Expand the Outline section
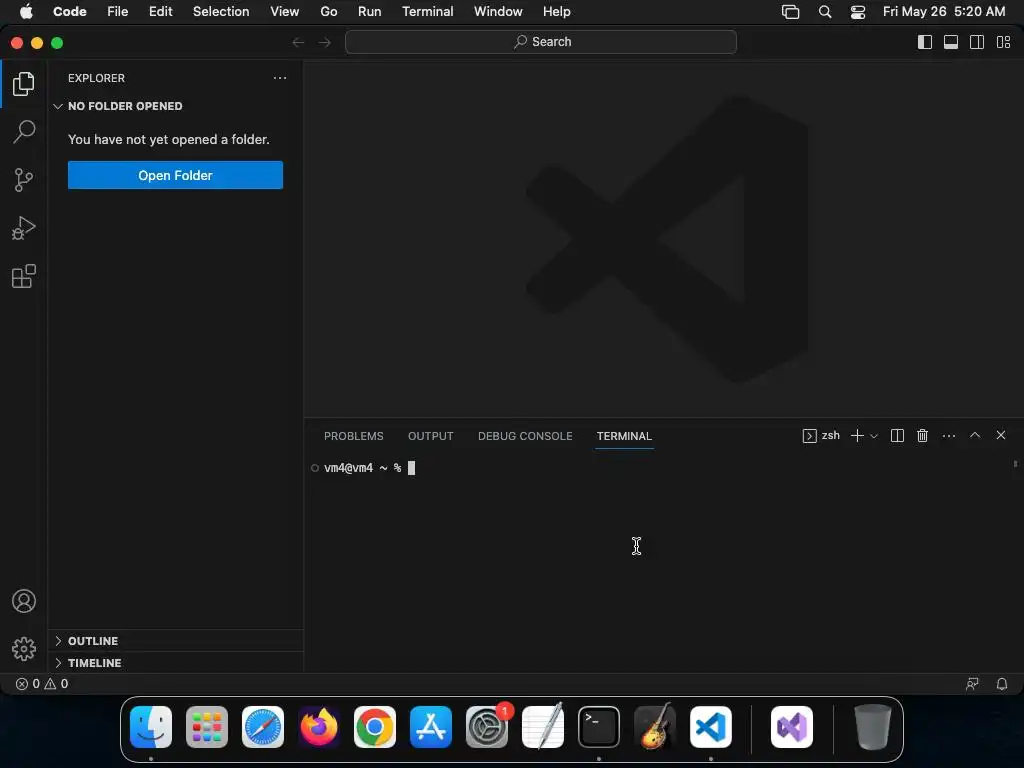The image size is (1024, 768). tap(176, 641)
